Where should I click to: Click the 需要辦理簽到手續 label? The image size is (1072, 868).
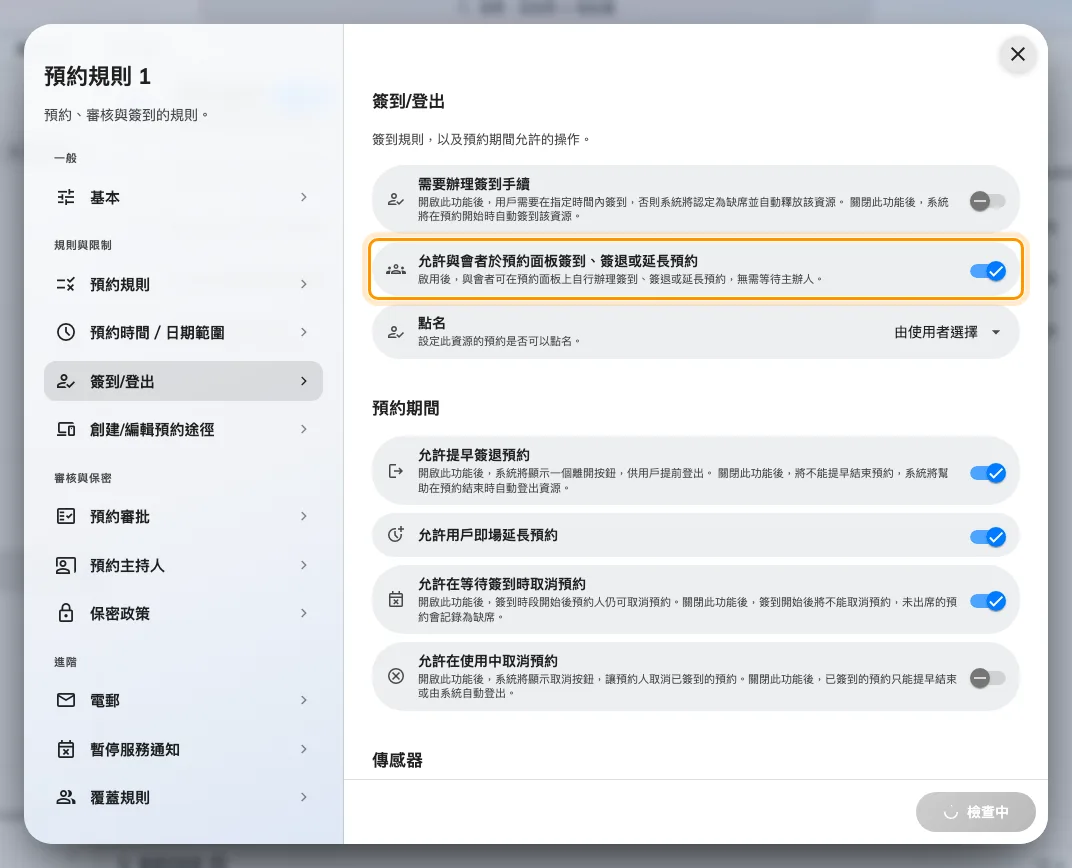click(x=474, y=184)
